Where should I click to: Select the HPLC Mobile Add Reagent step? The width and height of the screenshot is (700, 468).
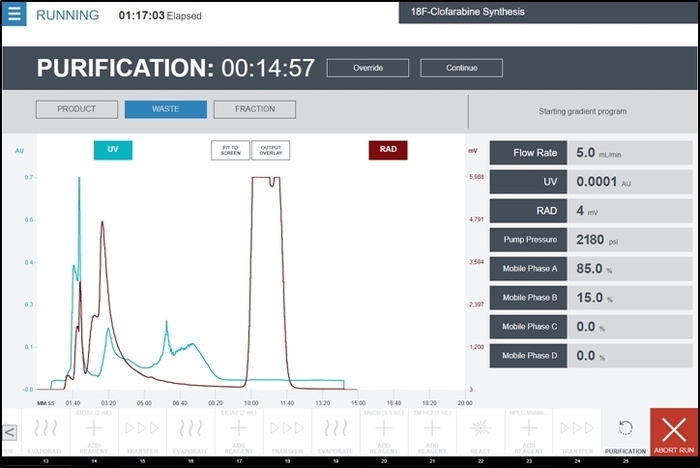tap(529, 431)
